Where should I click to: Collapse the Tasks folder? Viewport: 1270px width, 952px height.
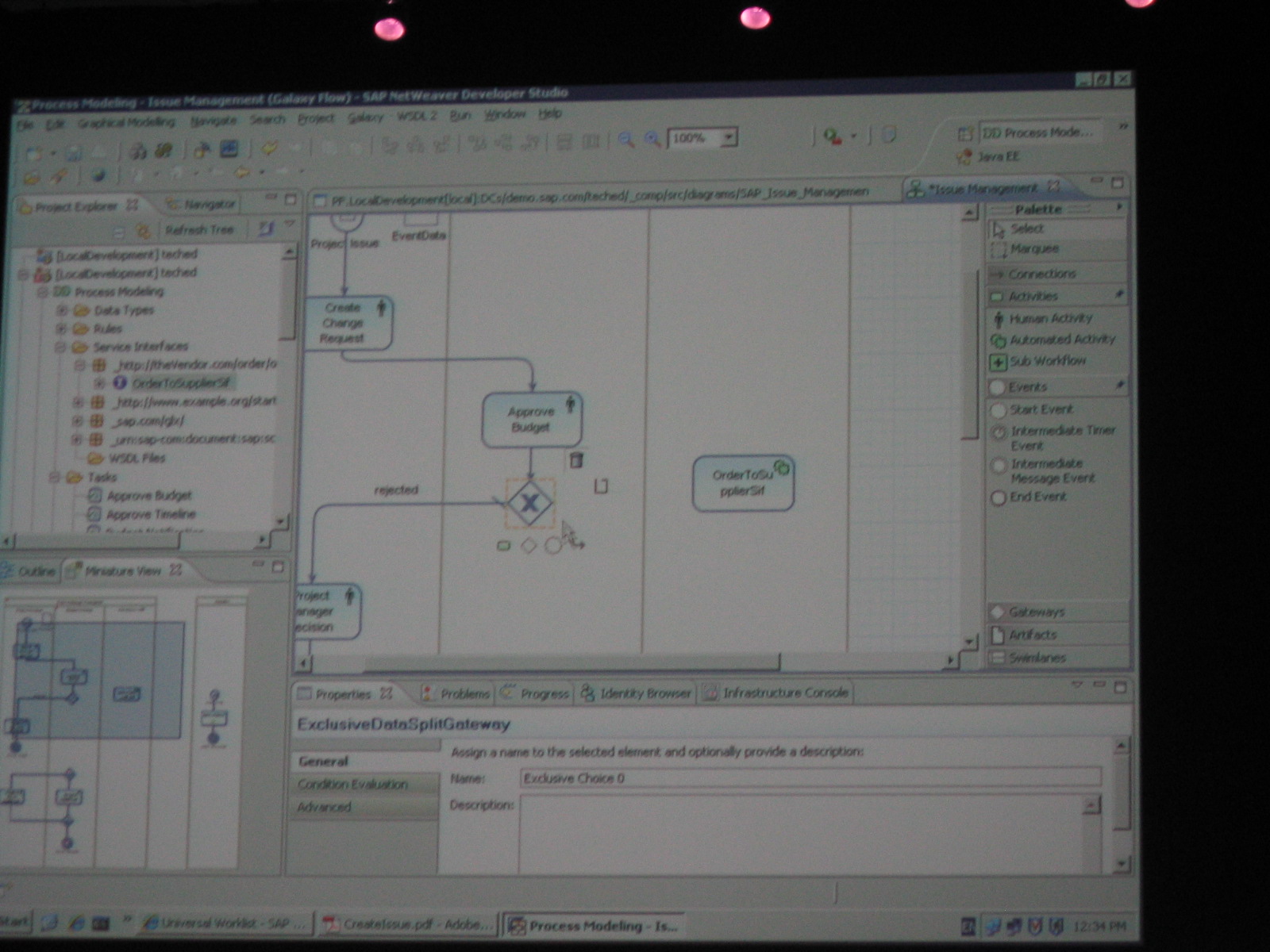coord(55,478)
